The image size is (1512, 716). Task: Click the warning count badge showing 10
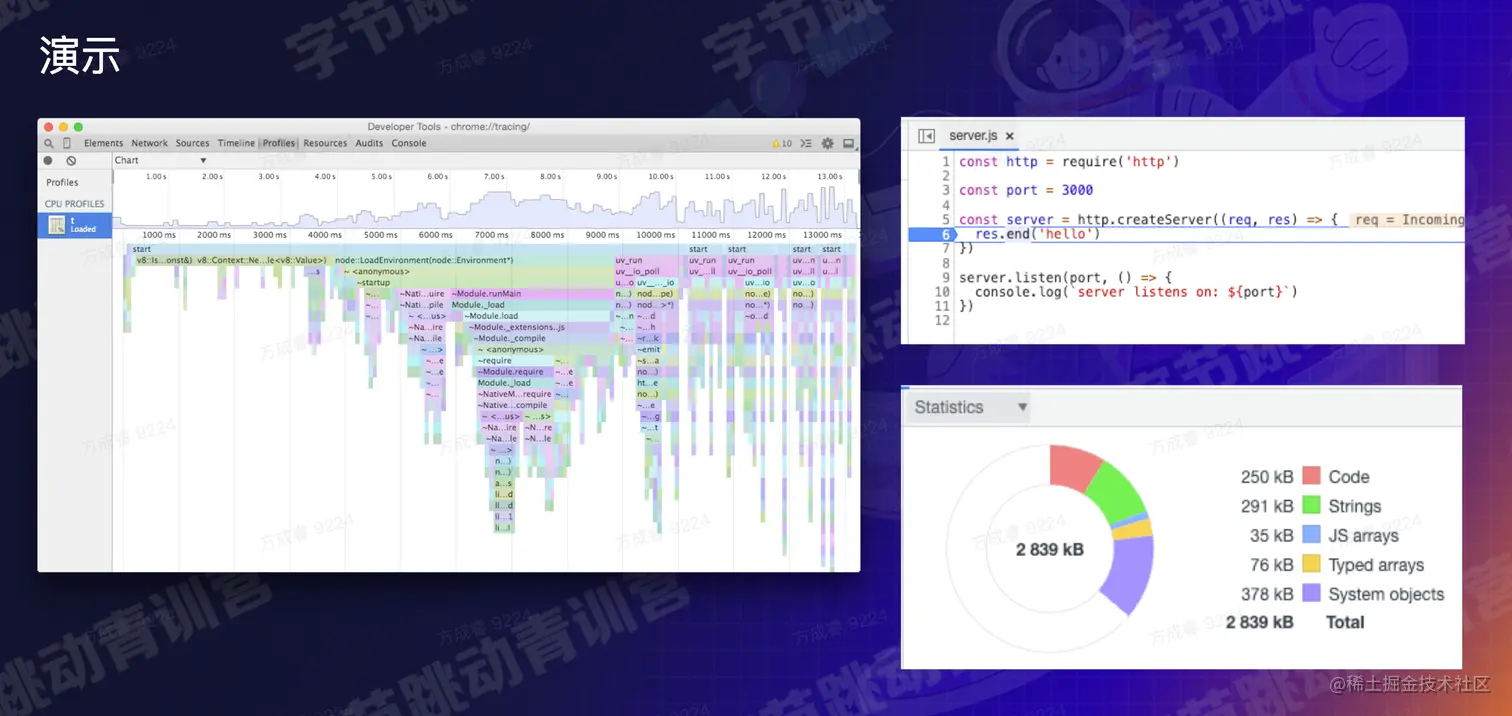coord(782,144)
